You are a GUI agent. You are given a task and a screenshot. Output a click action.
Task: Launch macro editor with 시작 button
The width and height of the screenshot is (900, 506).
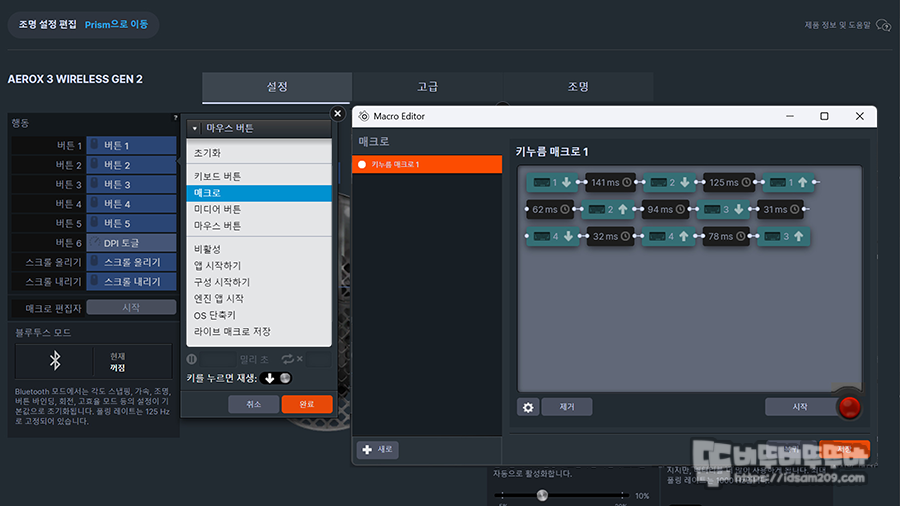[131, 308]
